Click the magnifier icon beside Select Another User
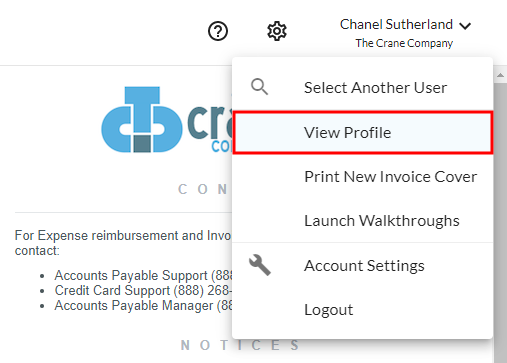Viewport: 507px width, 363px height. pos(259,87)
